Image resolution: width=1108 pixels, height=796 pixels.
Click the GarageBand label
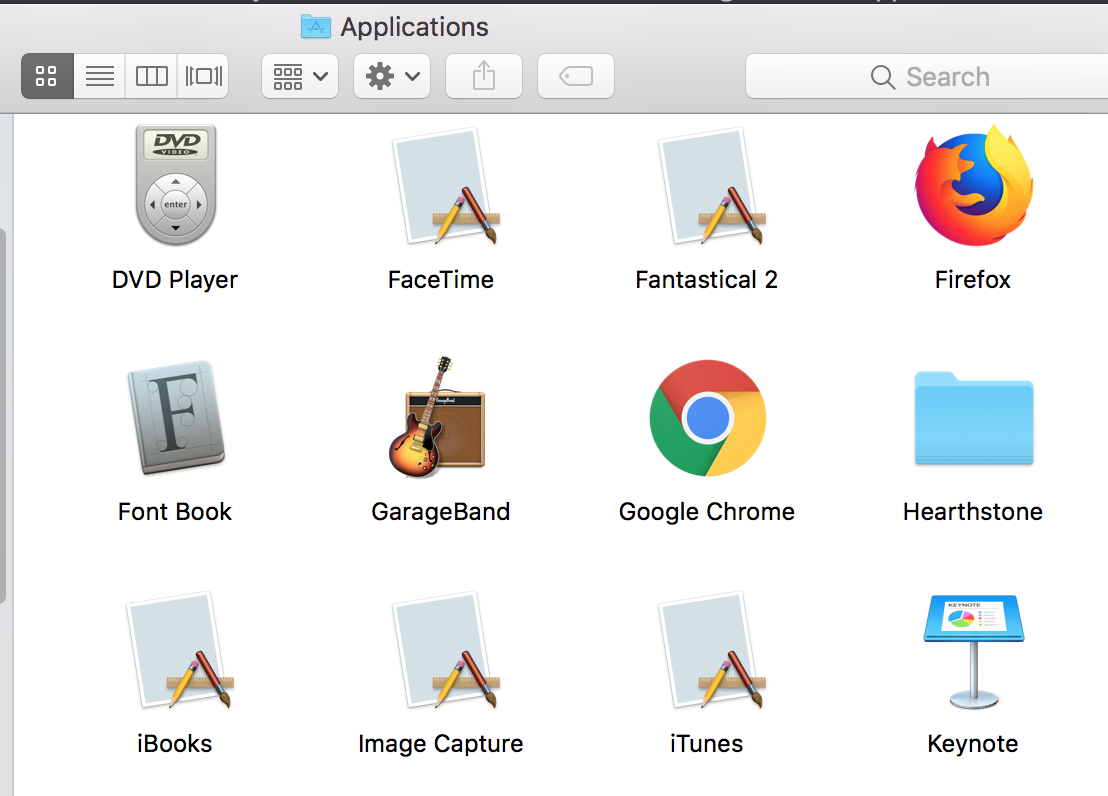point(440,512)
